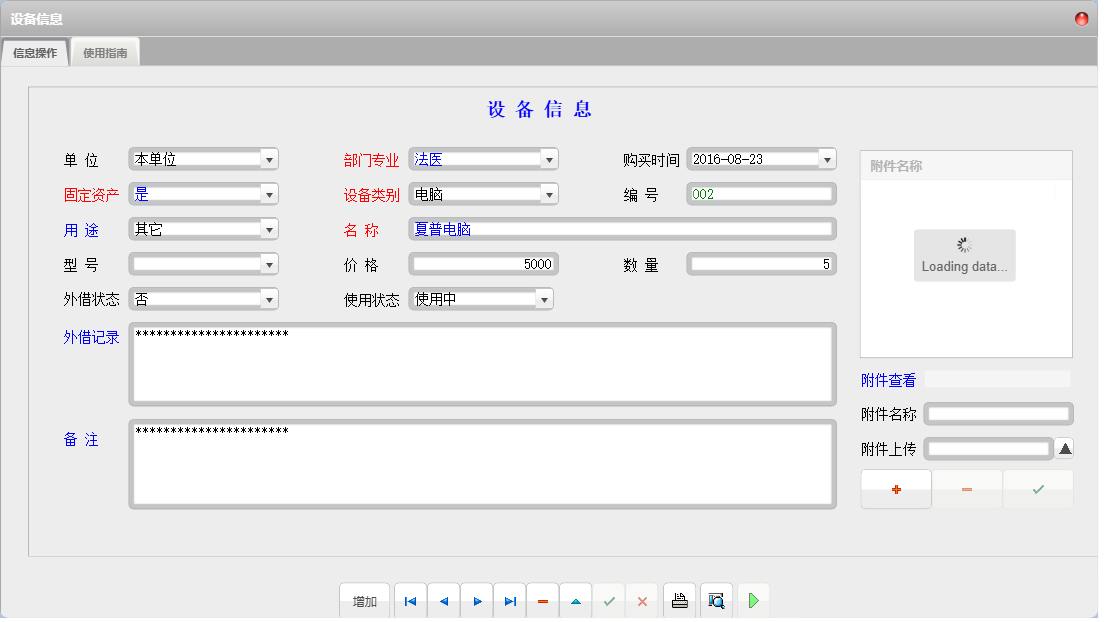Select the 信息操作 tab
Screen dimensions: 1120x622
35,53
